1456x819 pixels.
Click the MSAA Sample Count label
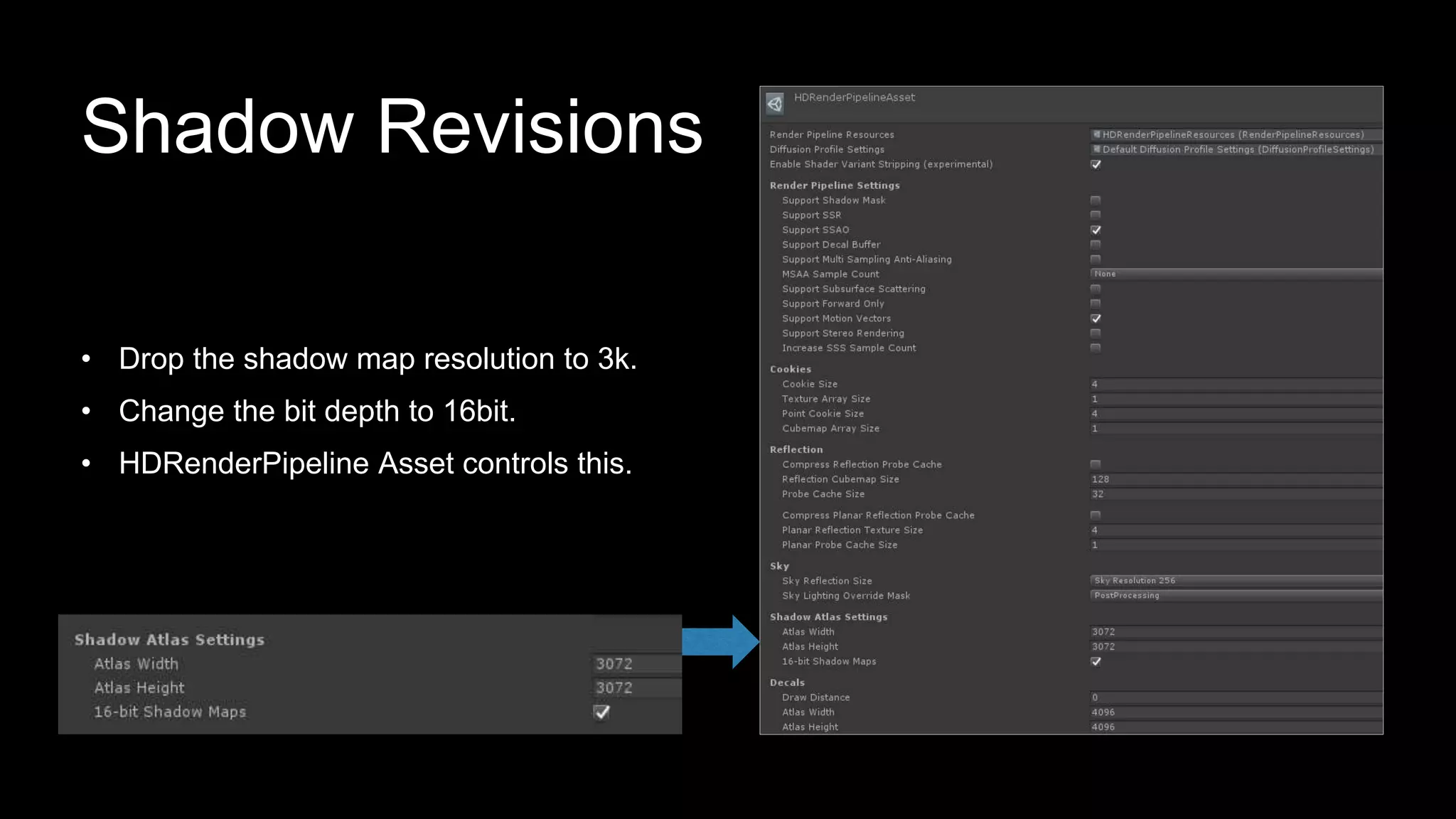pos(830,274)
